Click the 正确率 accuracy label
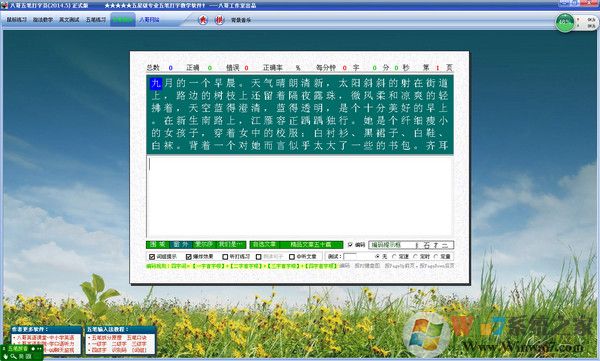Screen dimensions: 600x361 [x=272, y=68]
